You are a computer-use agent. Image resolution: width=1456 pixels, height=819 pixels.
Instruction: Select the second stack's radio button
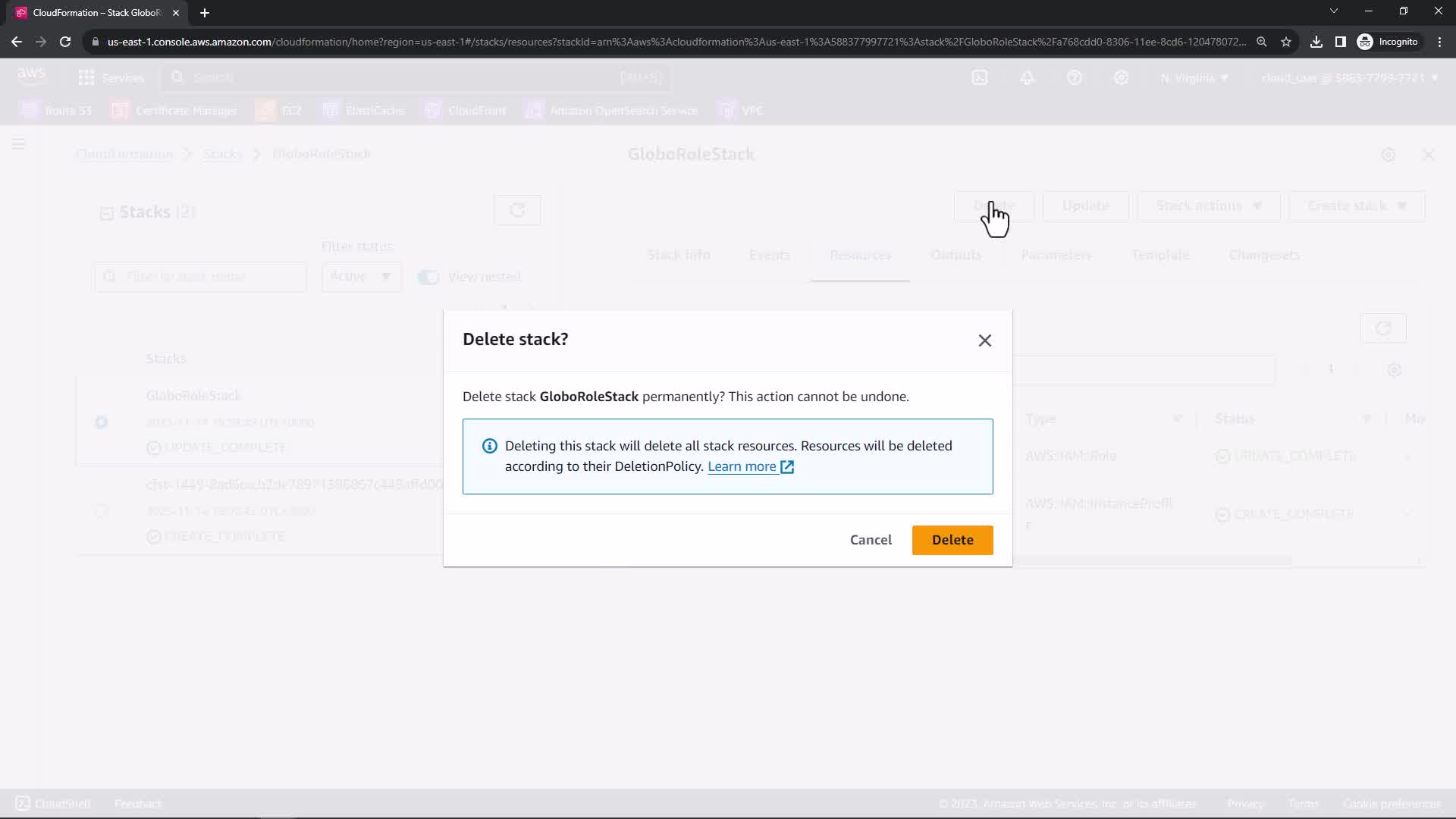pyautogui.click(x=102, y=511)
